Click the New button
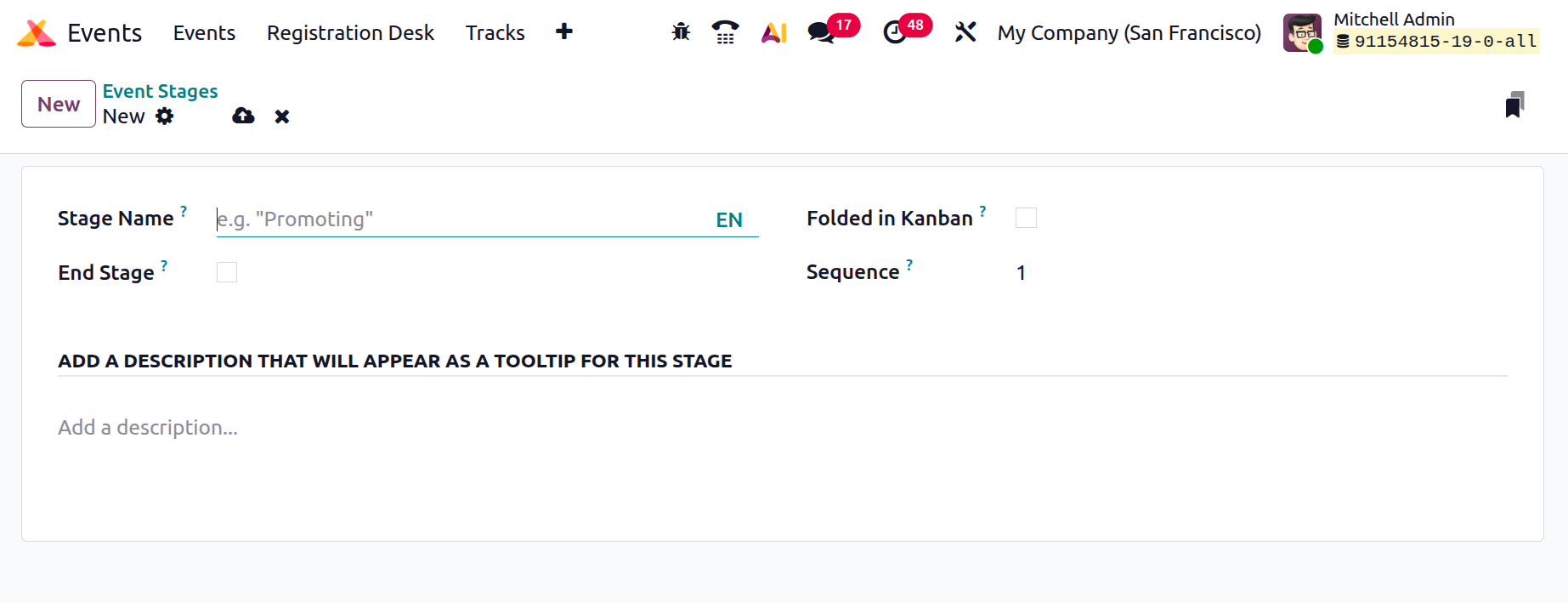 point(59,104)
